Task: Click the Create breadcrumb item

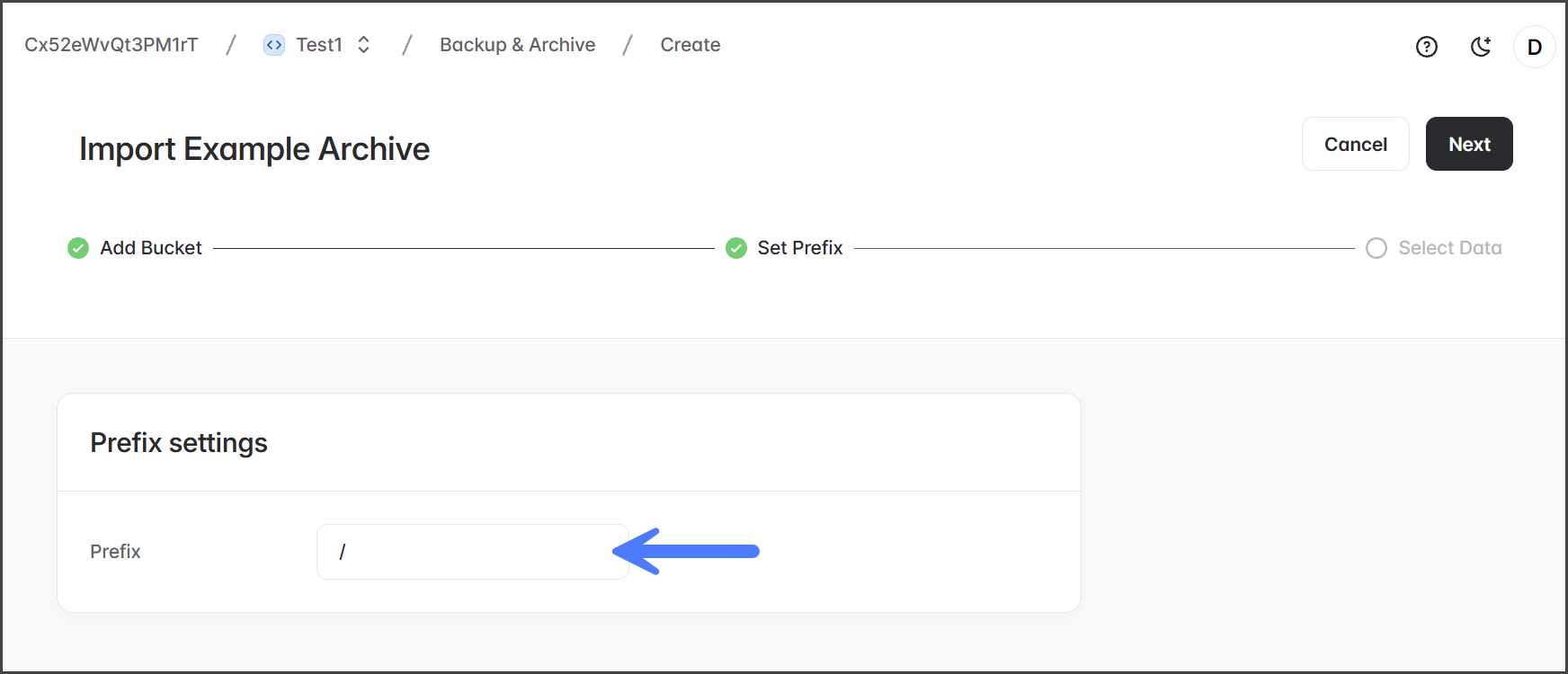Action: tap(690, 45)
